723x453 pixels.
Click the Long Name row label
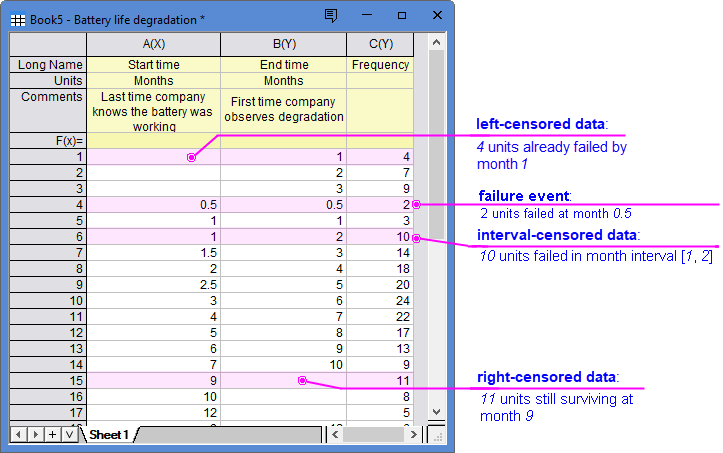point(48,65)
